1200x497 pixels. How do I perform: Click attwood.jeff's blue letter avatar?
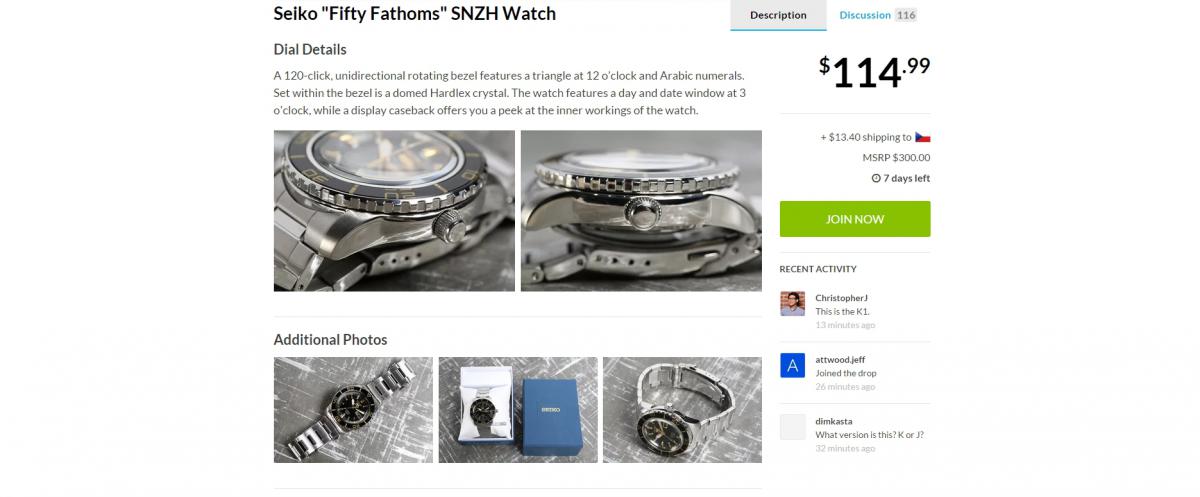[792, 366]
